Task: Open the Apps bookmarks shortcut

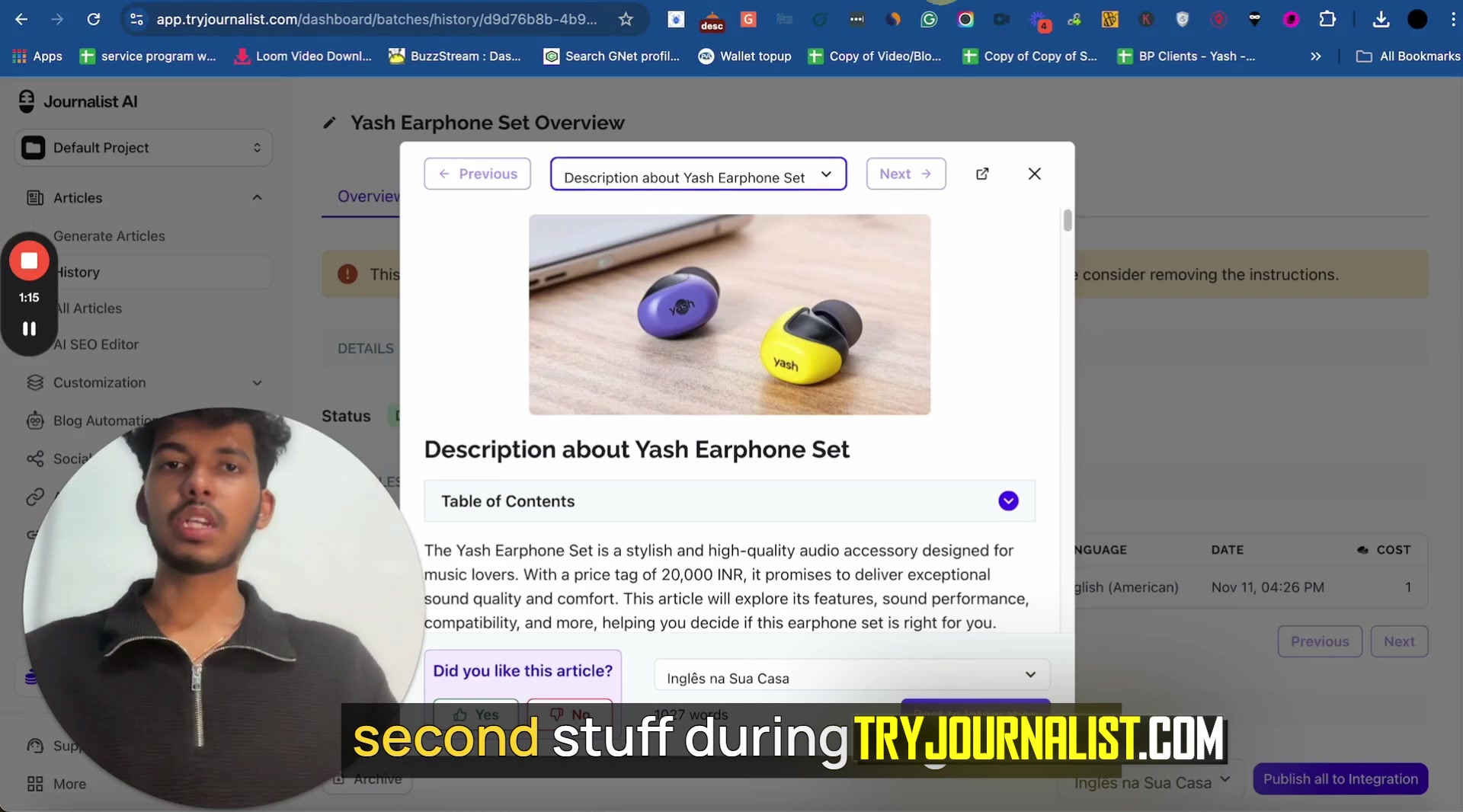Action: (x=37, y=56)
